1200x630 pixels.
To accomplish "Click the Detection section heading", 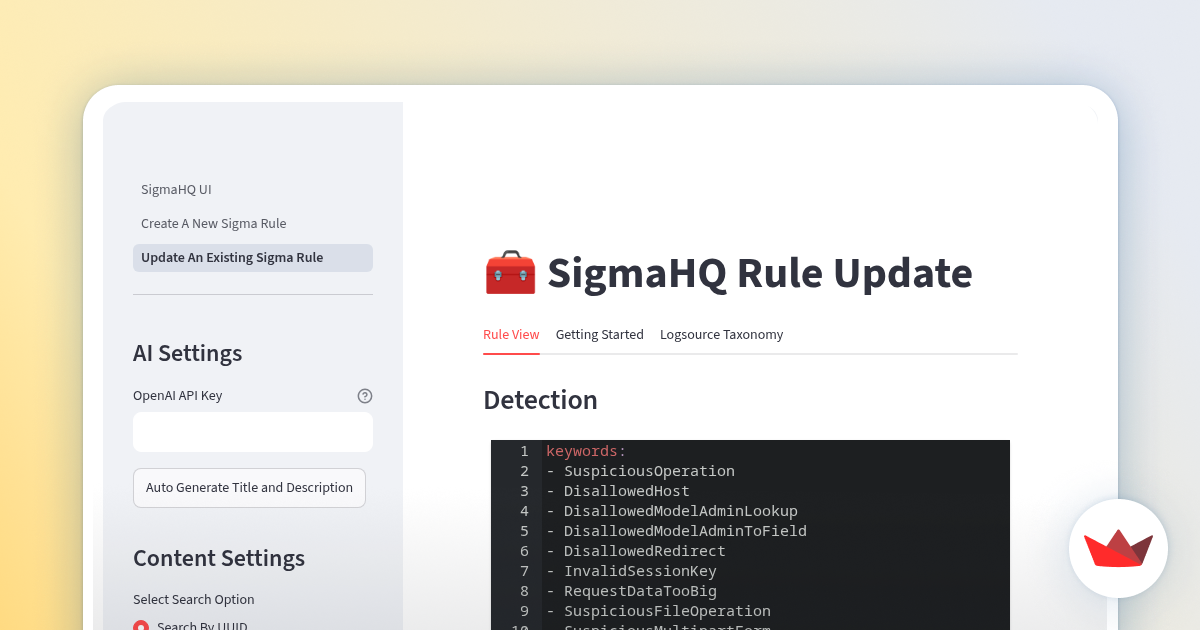I will [x=540, y=400].
